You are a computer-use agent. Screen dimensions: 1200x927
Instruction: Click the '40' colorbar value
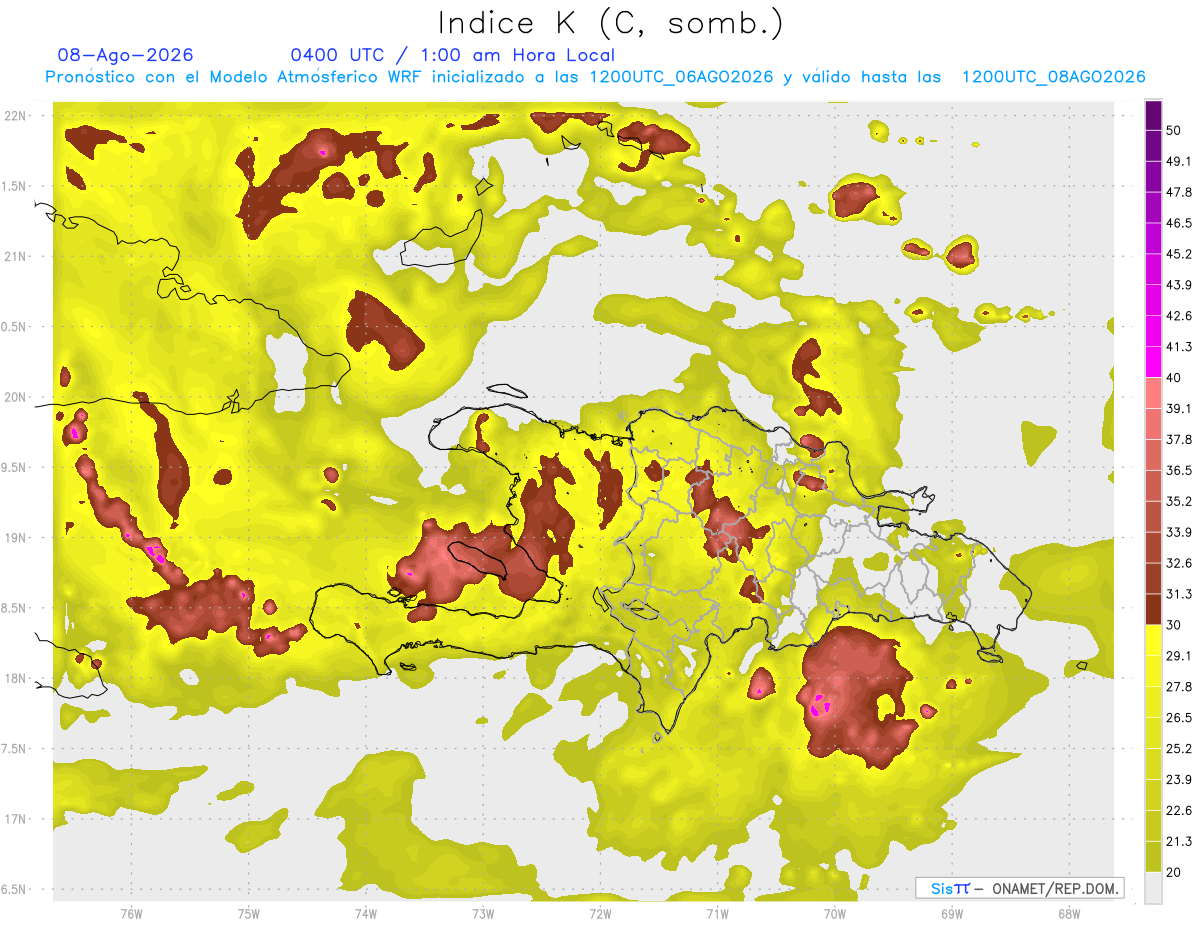click(x=1176, y=377)
